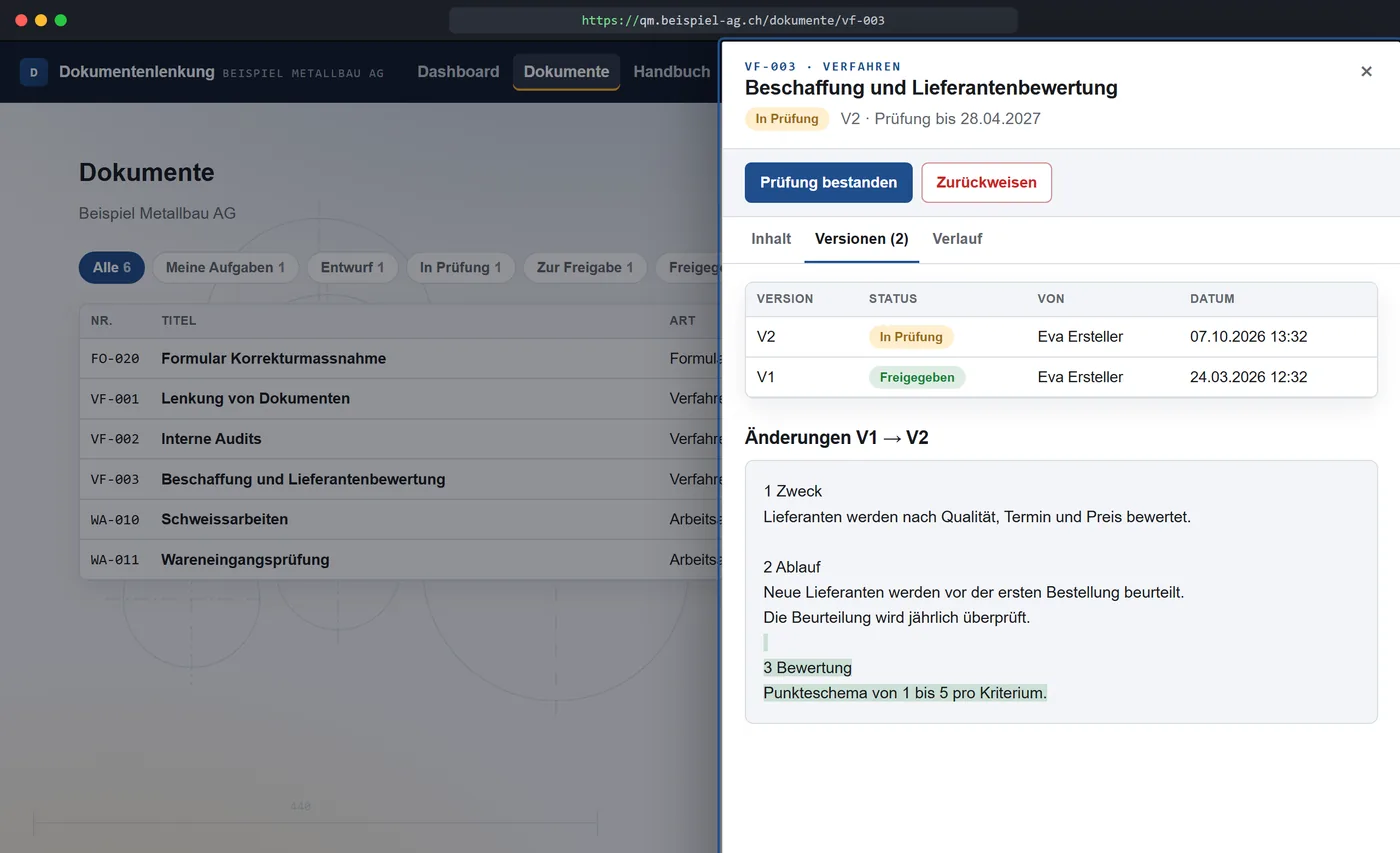1400x853 pixels.
Task: Open the Dashboard navigation item
Action: [458, 72]
